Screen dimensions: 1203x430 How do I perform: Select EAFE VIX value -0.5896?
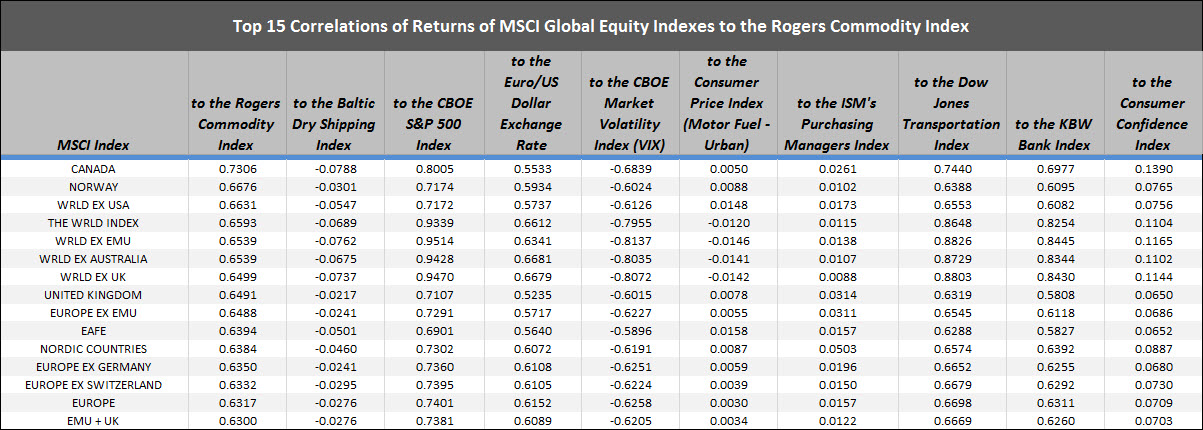click(x=631, y=331)
